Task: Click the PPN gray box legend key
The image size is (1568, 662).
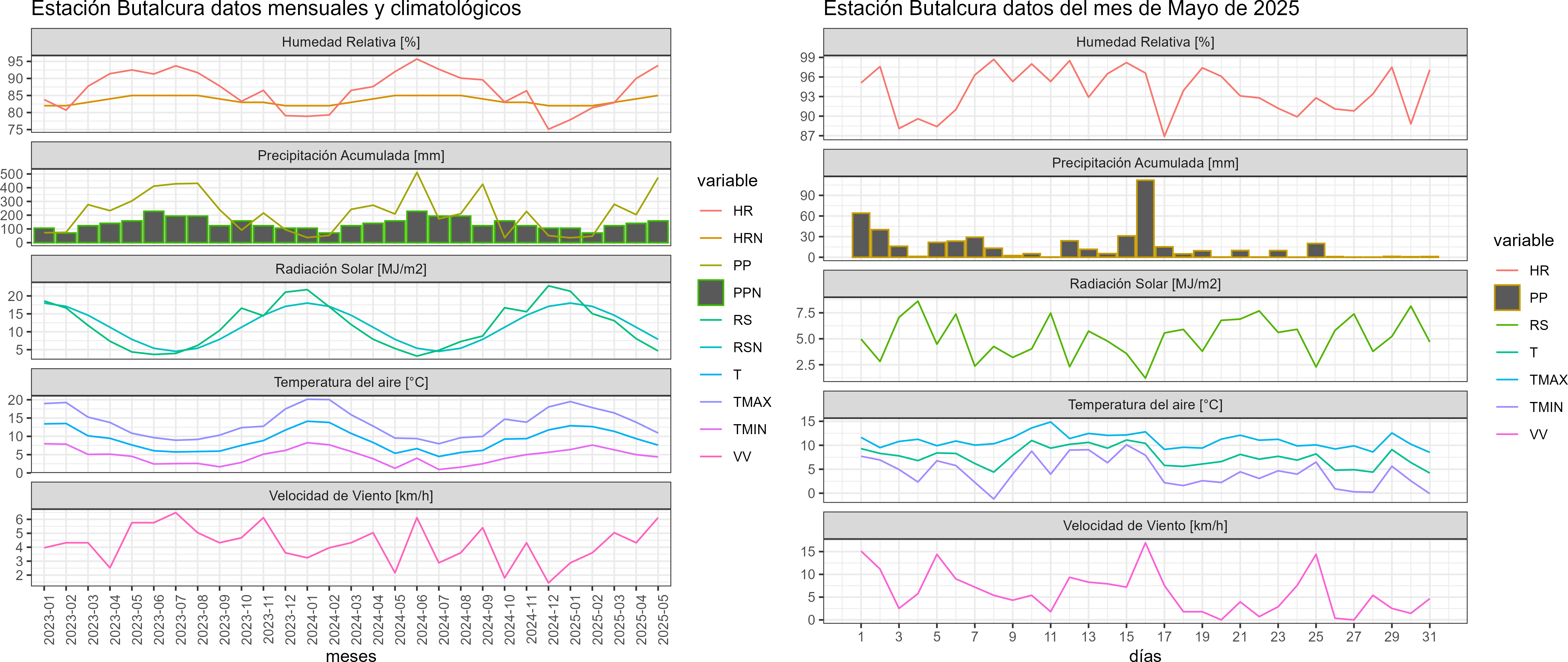Action: click(710, 292)
